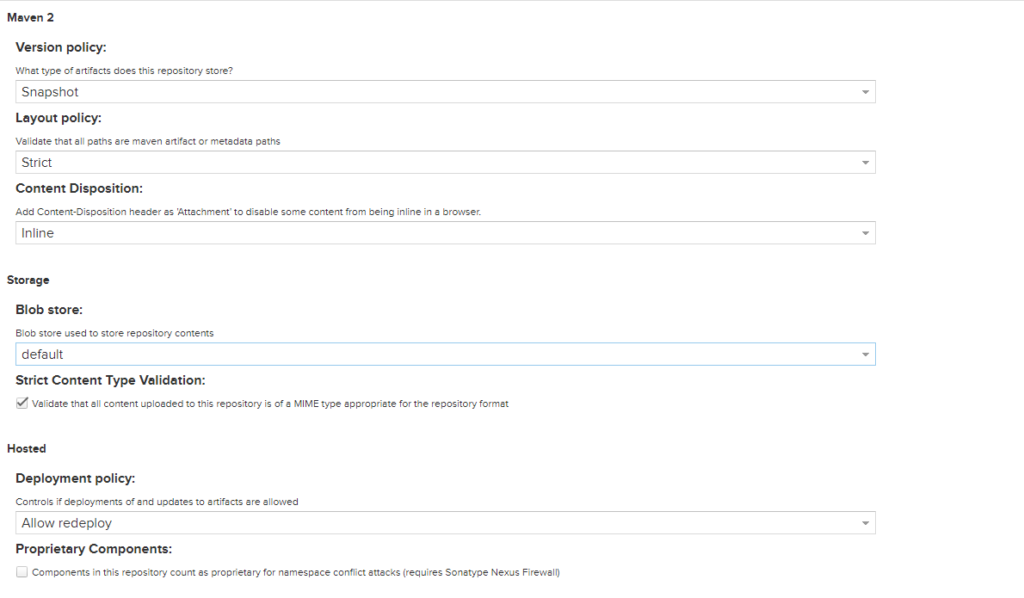
Task: Click the 'Storage' section heading
Action: [28, 280]
